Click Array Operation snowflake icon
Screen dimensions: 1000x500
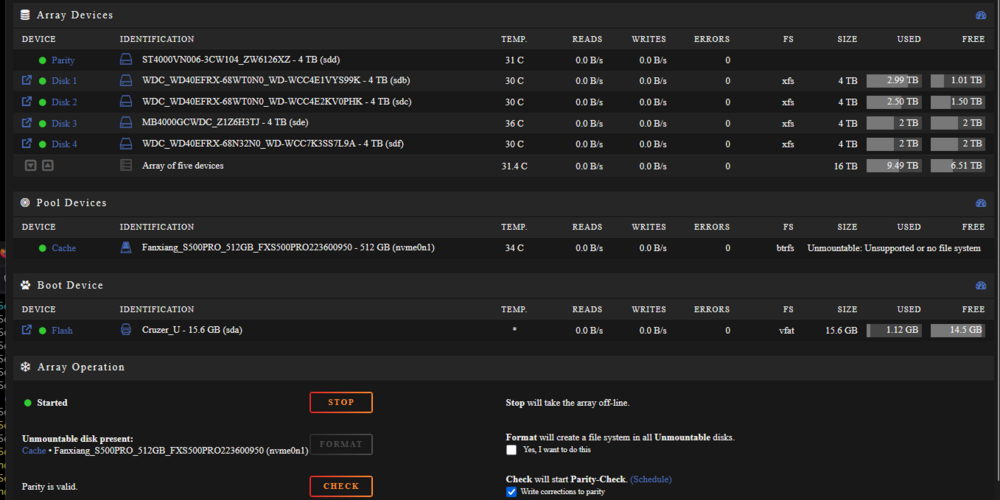[25, 367]
